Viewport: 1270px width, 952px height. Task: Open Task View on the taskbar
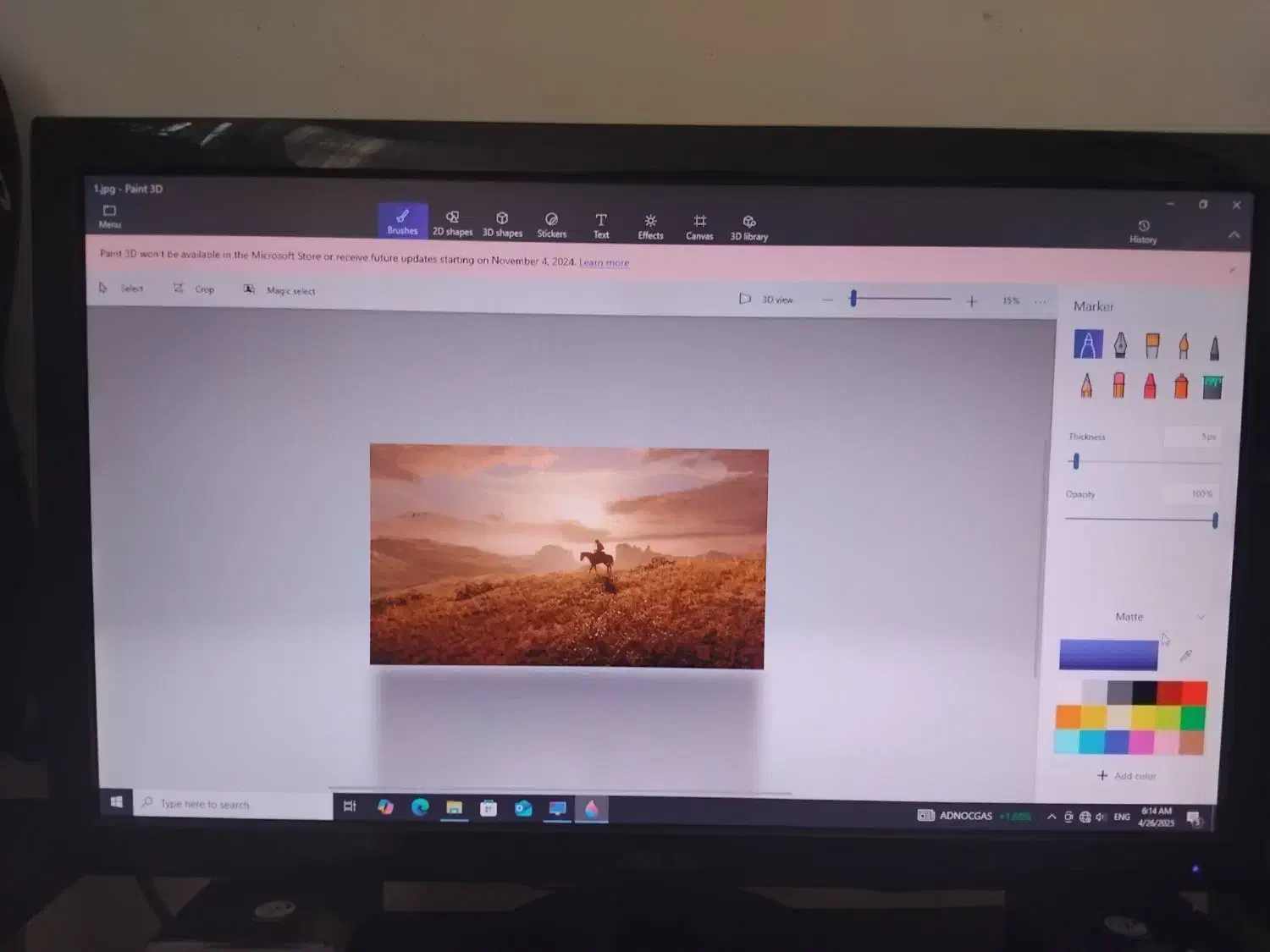(x=350, y=806)
